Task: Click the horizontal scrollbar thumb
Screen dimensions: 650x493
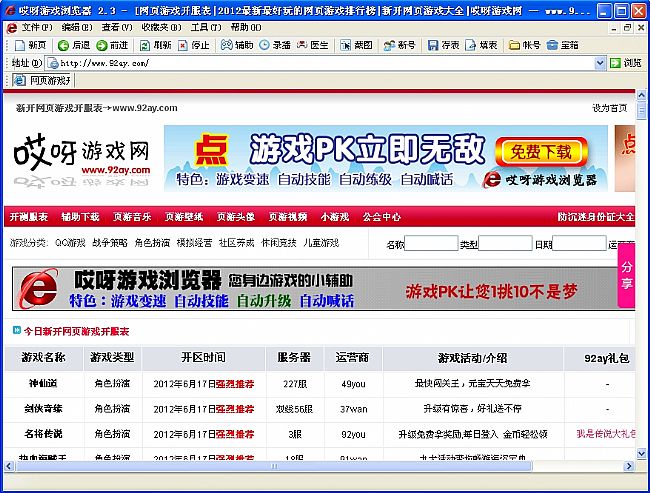Action: 274,466
